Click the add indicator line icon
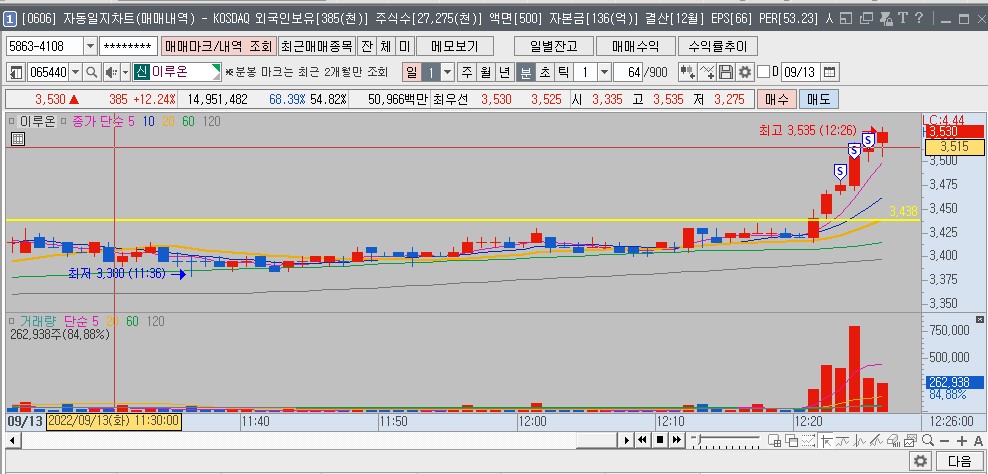This screenshot has height=474, width=988. pyautogui.click(x=707, y=72)
